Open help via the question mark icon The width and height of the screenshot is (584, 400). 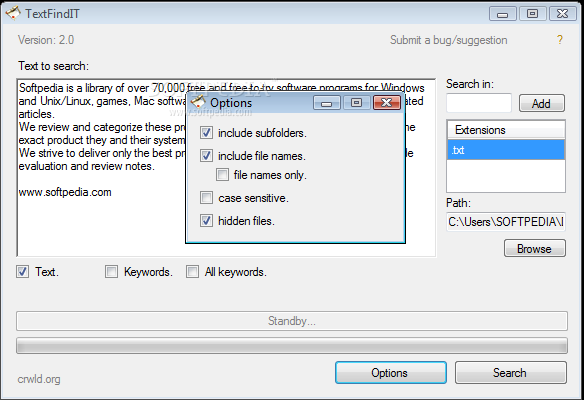559,39
